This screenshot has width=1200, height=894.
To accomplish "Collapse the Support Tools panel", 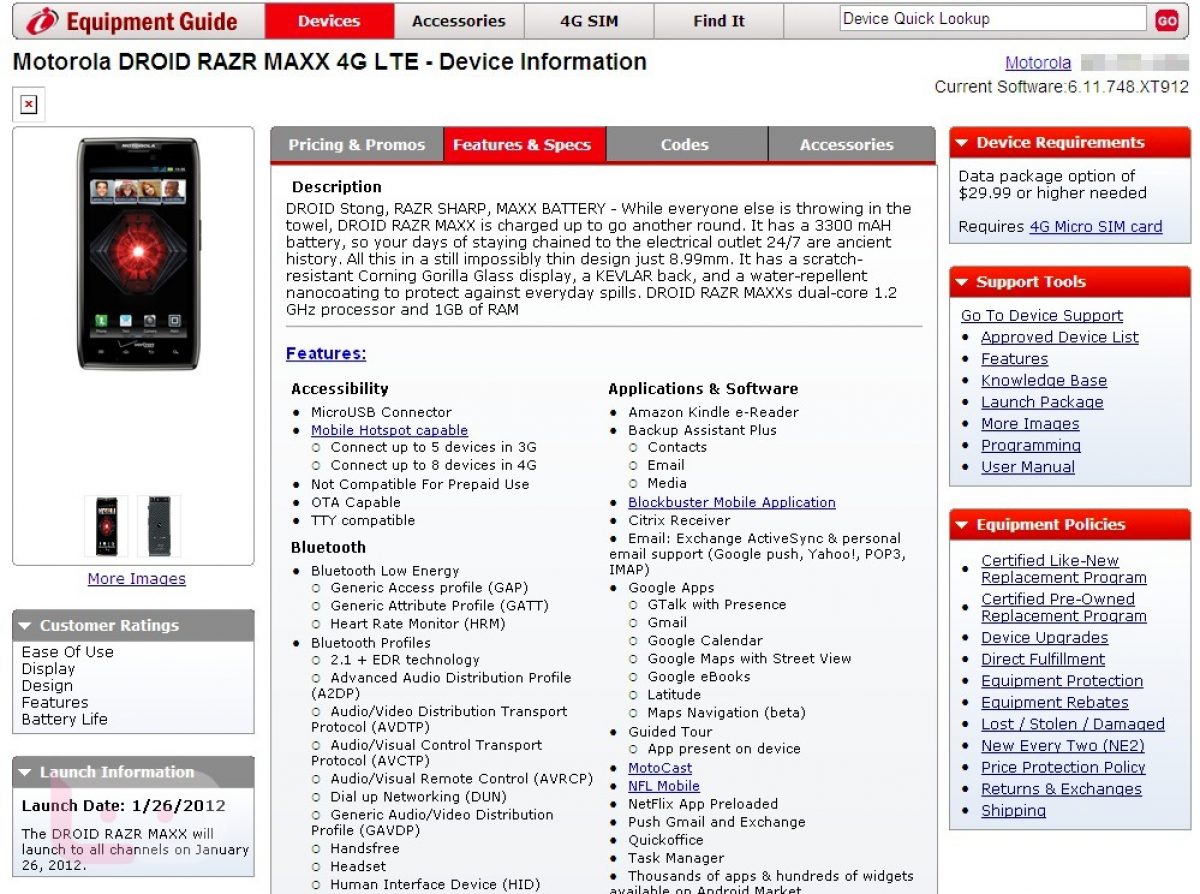I will point(961,282).
